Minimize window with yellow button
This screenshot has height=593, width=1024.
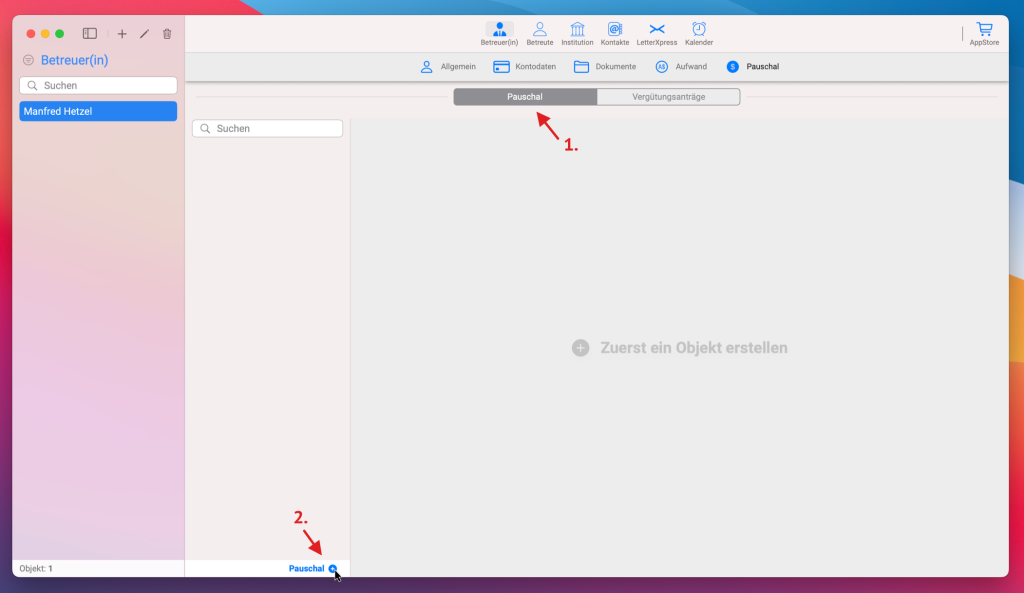[45, 33]
